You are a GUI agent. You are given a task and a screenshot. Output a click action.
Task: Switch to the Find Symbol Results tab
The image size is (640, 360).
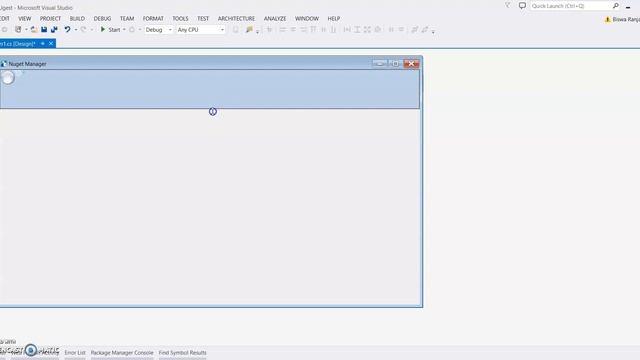(x=182, y=353)
